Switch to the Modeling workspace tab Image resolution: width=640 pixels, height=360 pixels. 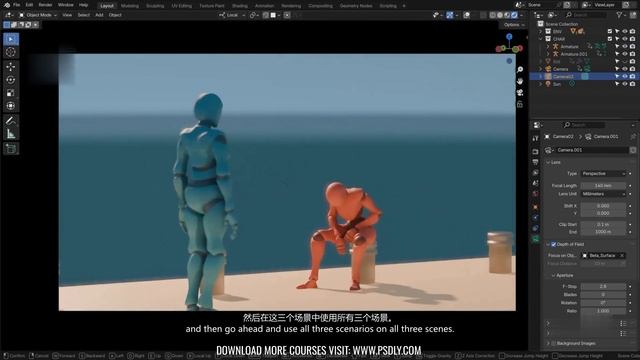click(130, 6)
